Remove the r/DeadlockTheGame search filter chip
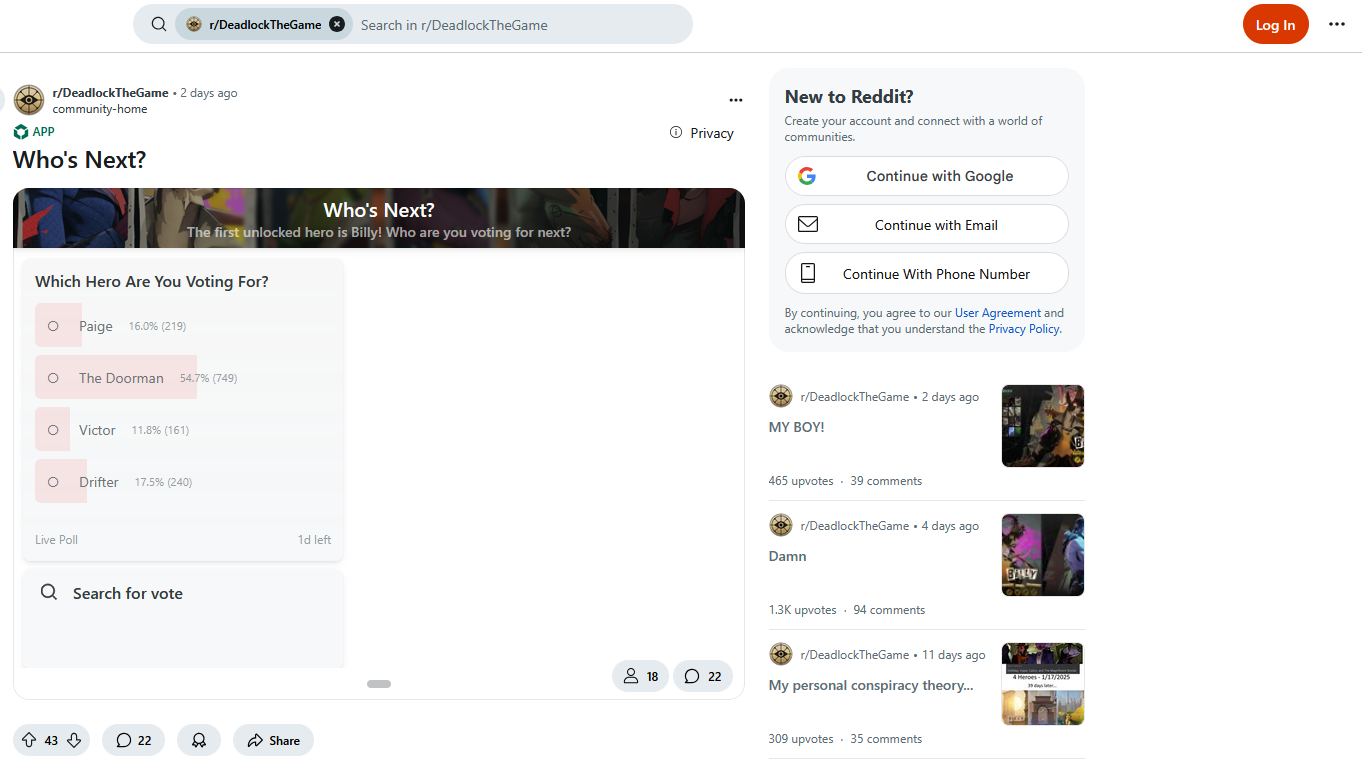Image resolution: width=1362 pixels, height=769 pixels. (337, 24)
